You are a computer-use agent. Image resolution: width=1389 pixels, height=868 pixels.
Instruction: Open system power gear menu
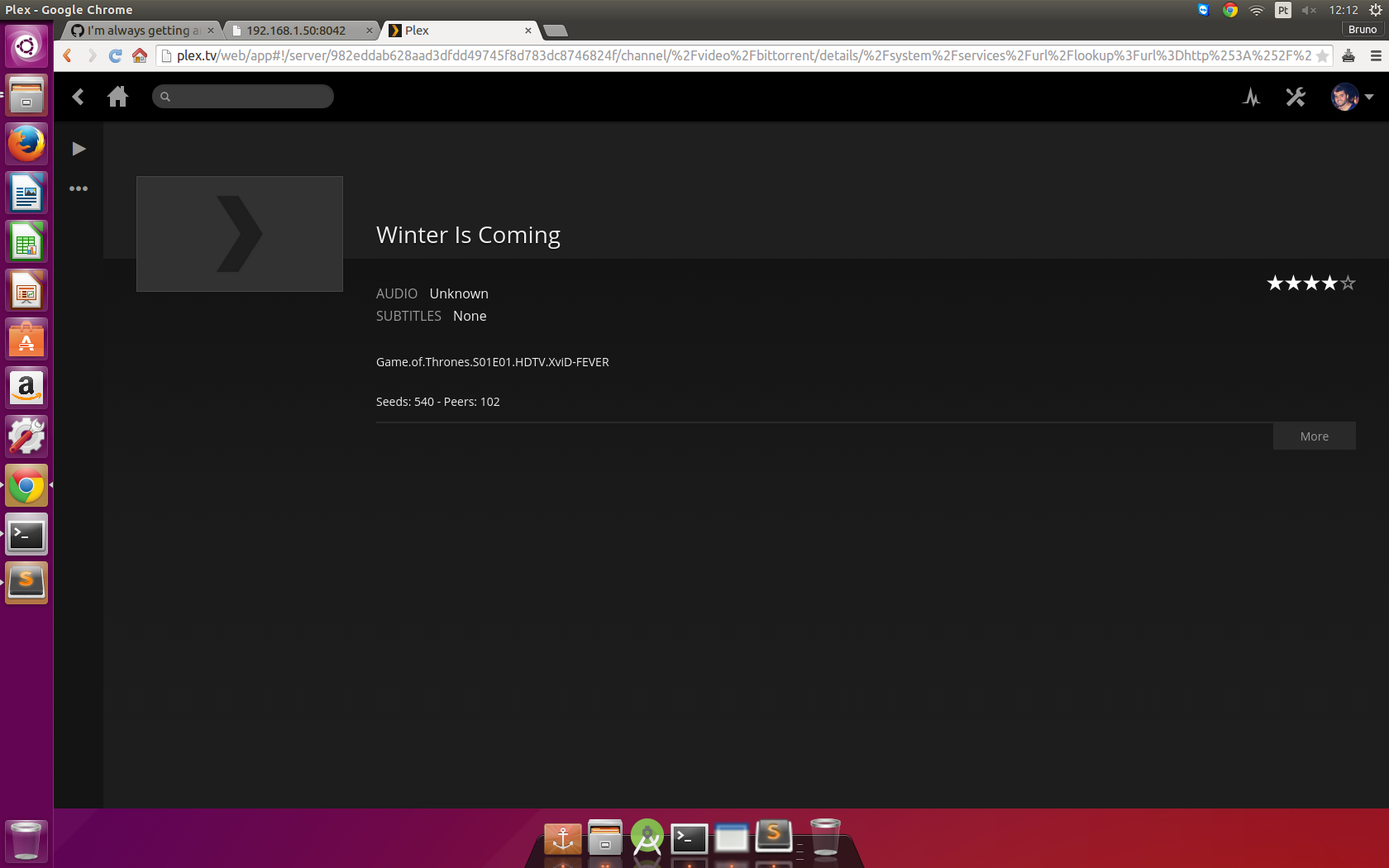point(1376,10)
